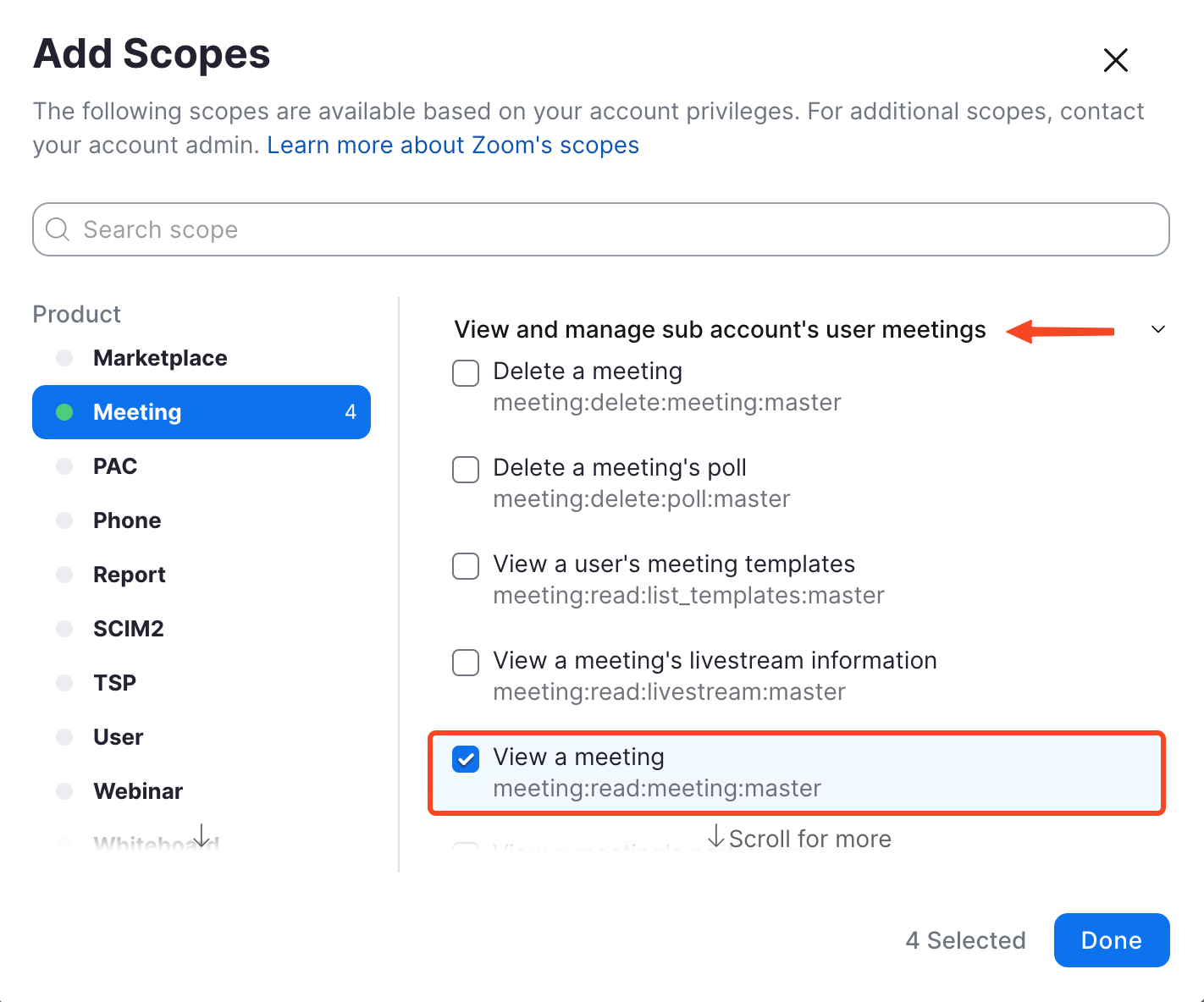Collapse sub account's user meetings section chevron

pyautogui.click(x=1158, y=329)
